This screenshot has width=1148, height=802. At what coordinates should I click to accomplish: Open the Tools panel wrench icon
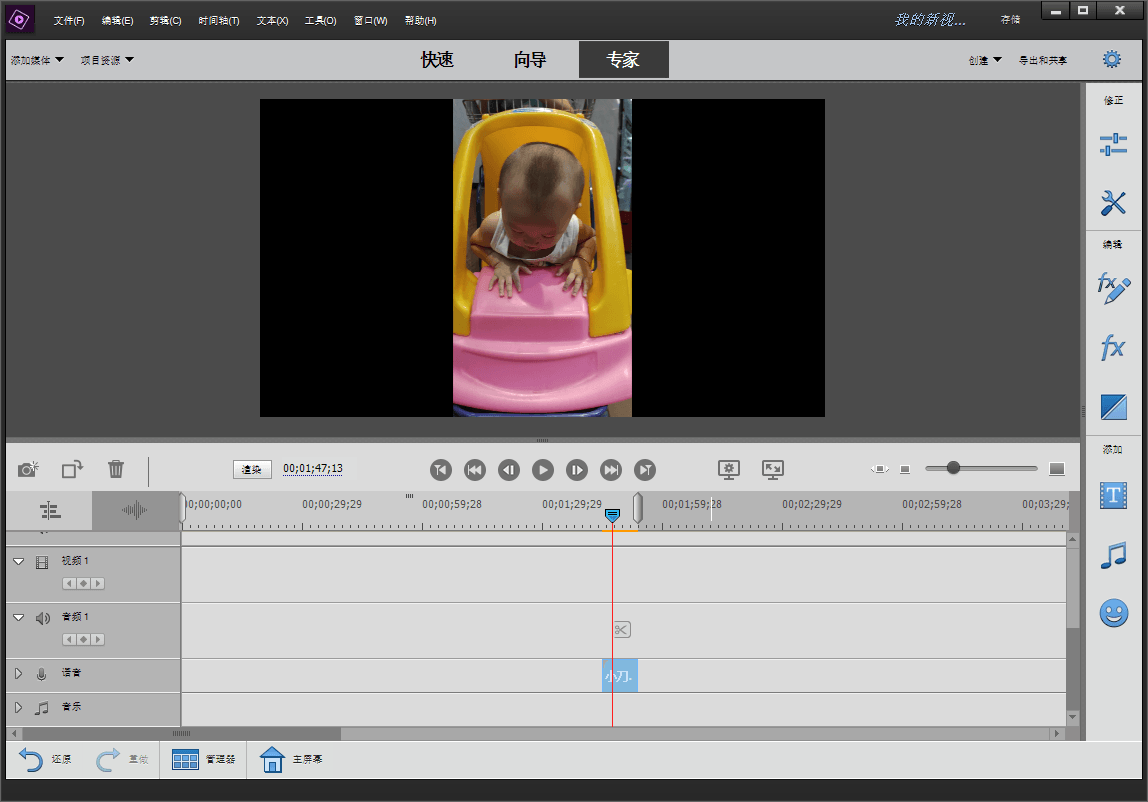[x=1113, y=203]
